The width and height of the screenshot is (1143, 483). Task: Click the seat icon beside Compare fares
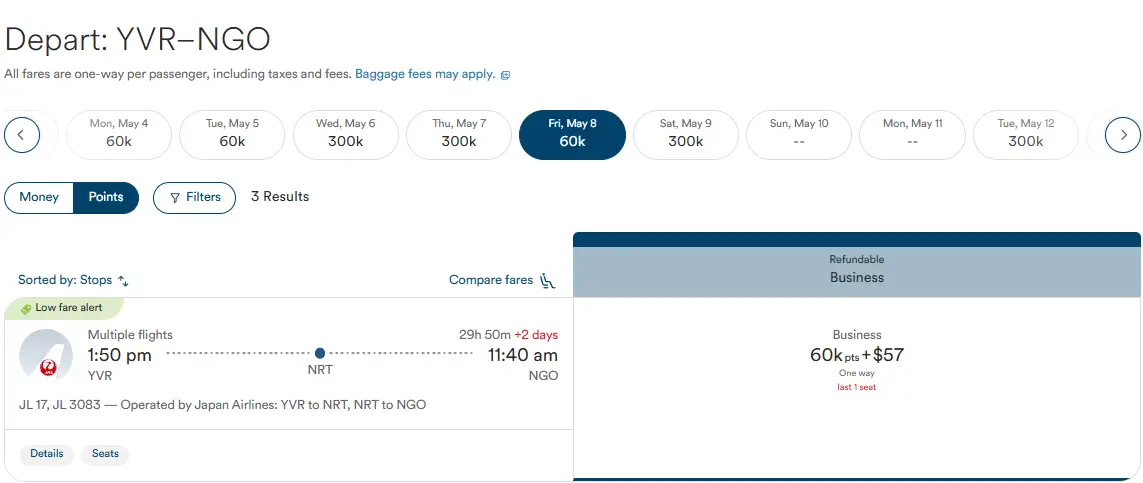[547, 280]
